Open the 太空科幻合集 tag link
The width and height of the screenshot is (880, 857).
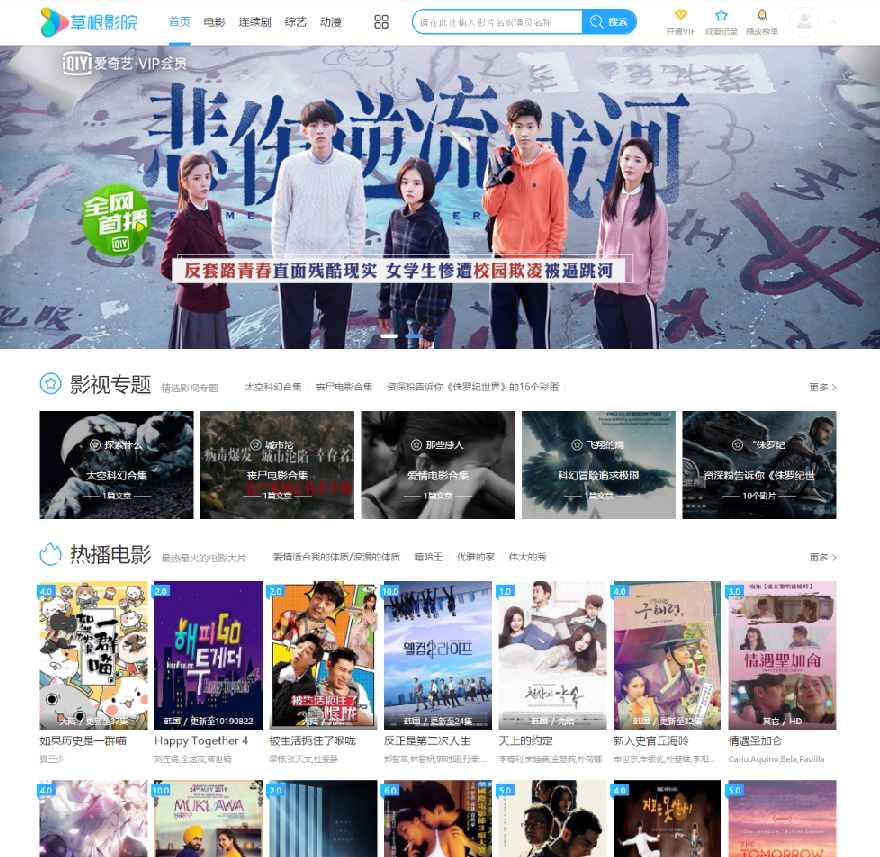click(273, 387)
